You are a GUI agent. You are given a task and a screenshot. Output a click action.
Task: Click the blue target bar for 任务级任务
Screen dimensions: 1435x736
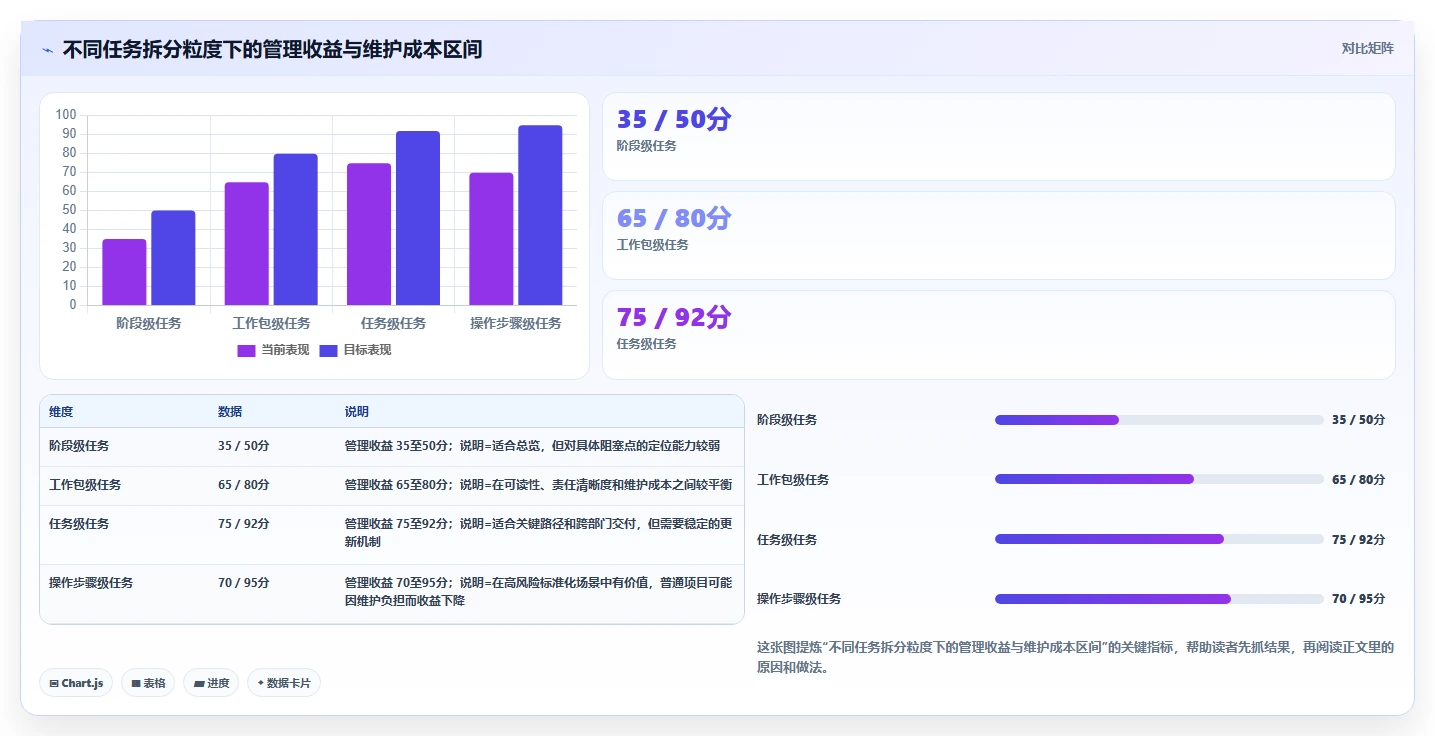pos(418,218)
